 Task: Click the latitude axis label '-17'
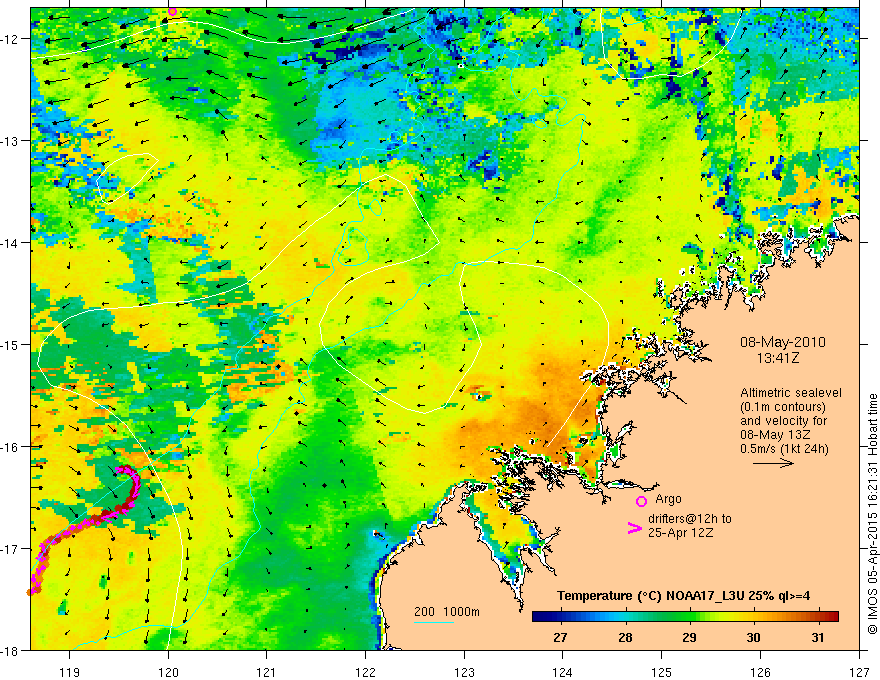(x=10, y=549)
